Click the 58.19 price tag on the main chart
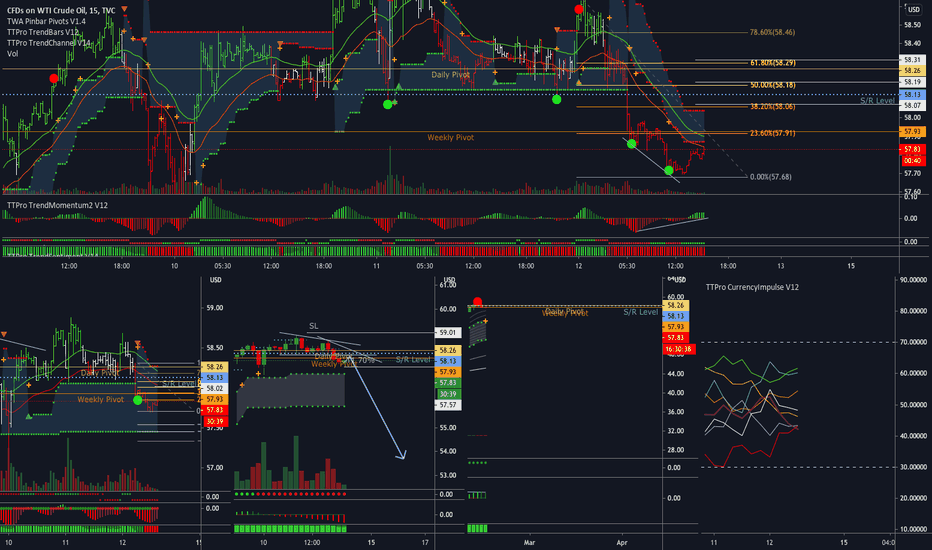 click(x=912, y=82)
